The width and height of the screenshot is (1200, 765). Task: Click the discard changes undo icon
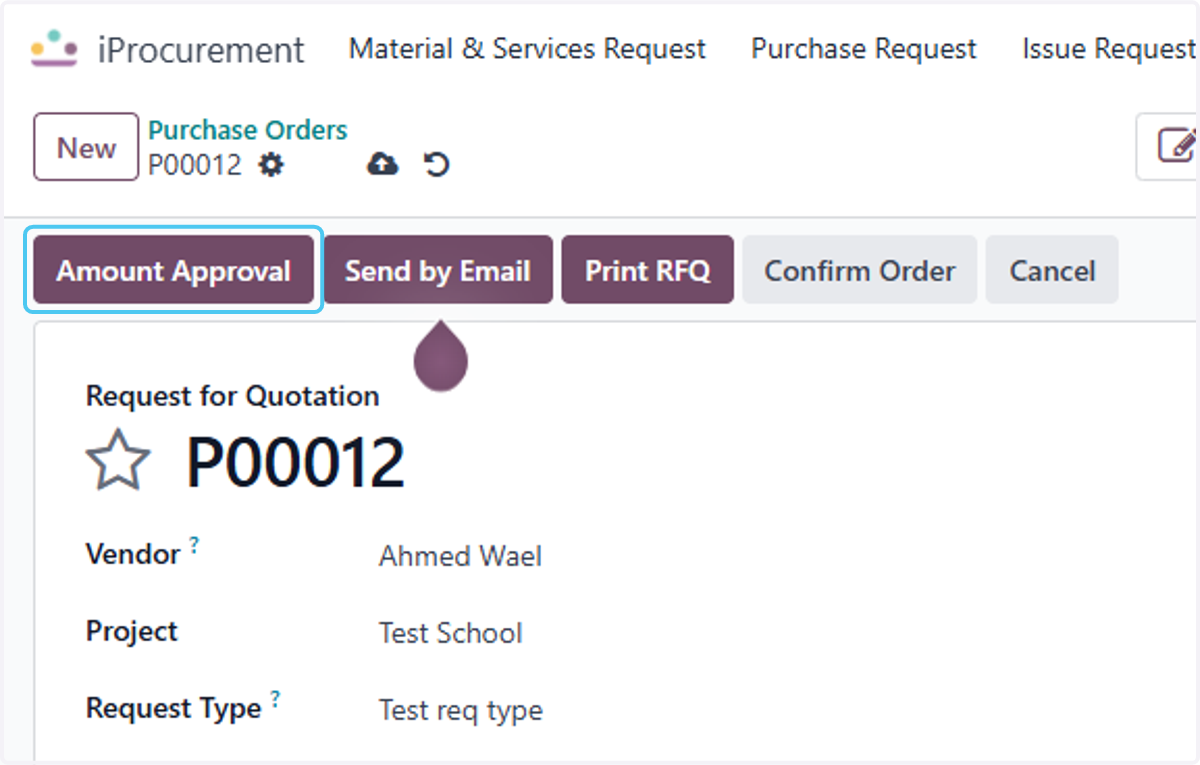[x=436, y=164]
